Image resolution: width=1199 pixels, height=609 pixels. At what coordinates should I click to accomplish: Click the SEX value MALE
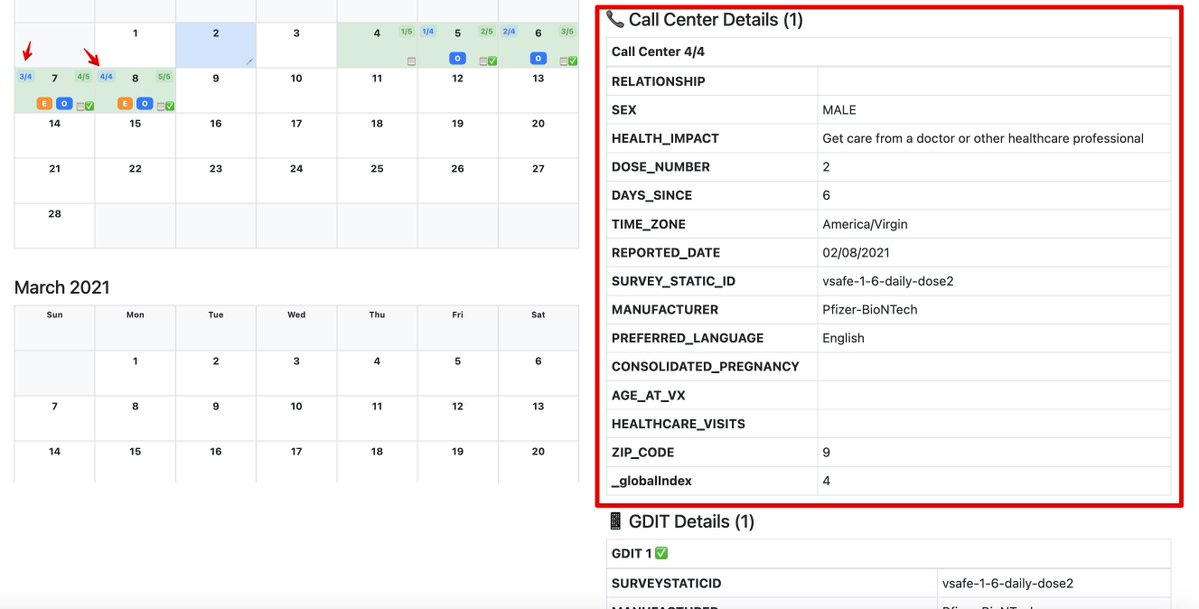click(839, 109)
